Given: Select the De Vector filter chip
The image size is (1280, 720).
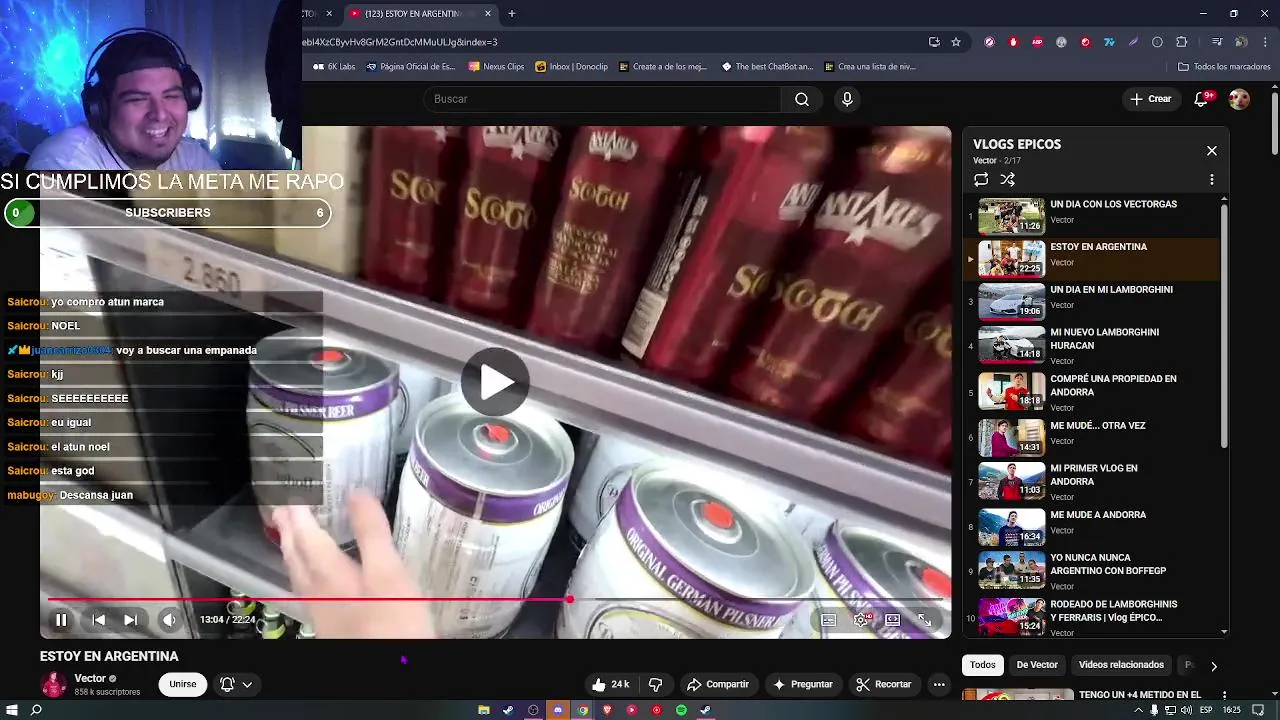Looking at the screenshot, I should 1037,665.
